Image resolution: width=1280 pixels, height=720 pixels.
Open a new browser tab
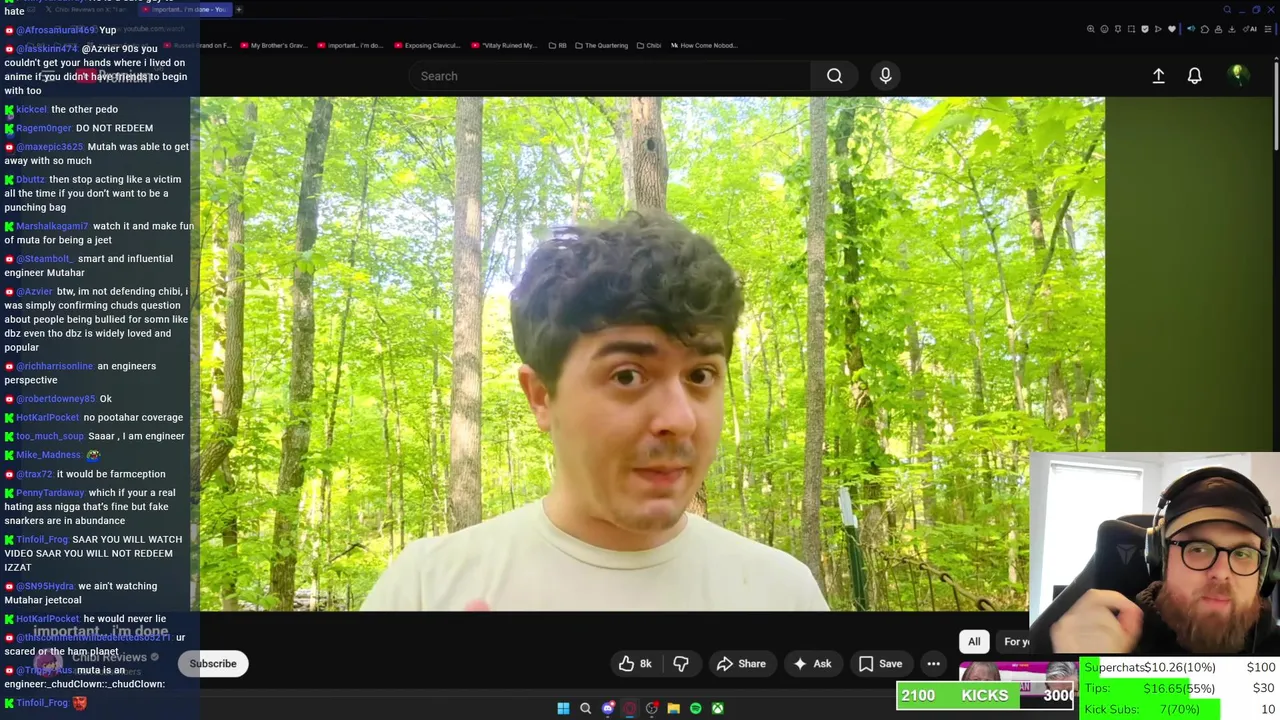[239, 9]
